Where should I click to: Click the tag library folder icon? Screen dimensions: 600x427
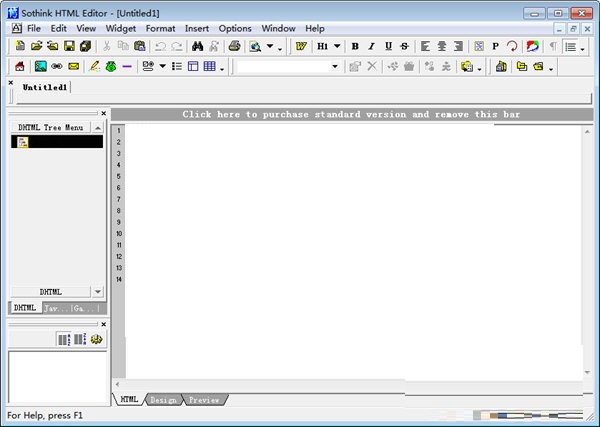(467, 67)
